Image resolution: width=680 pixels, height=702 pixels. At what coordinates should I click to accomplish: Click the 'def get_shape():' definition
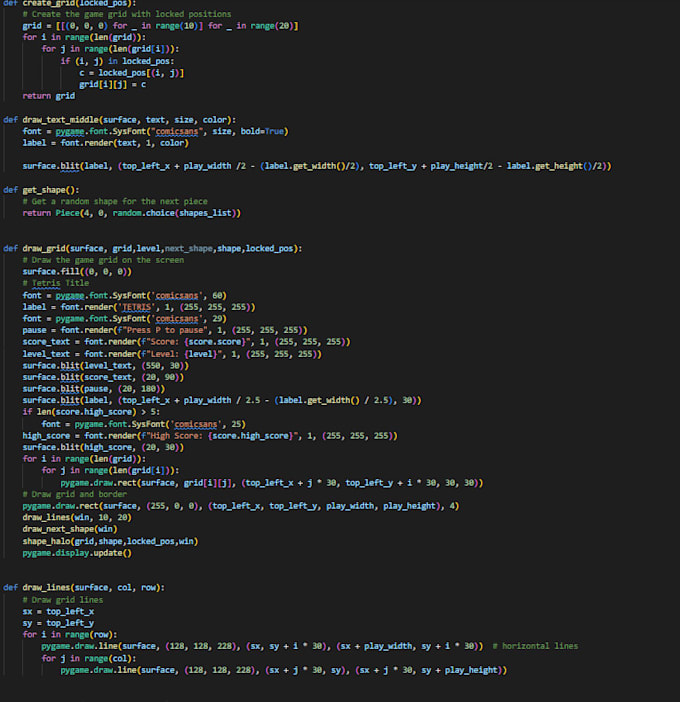click(x=41, y=190)
